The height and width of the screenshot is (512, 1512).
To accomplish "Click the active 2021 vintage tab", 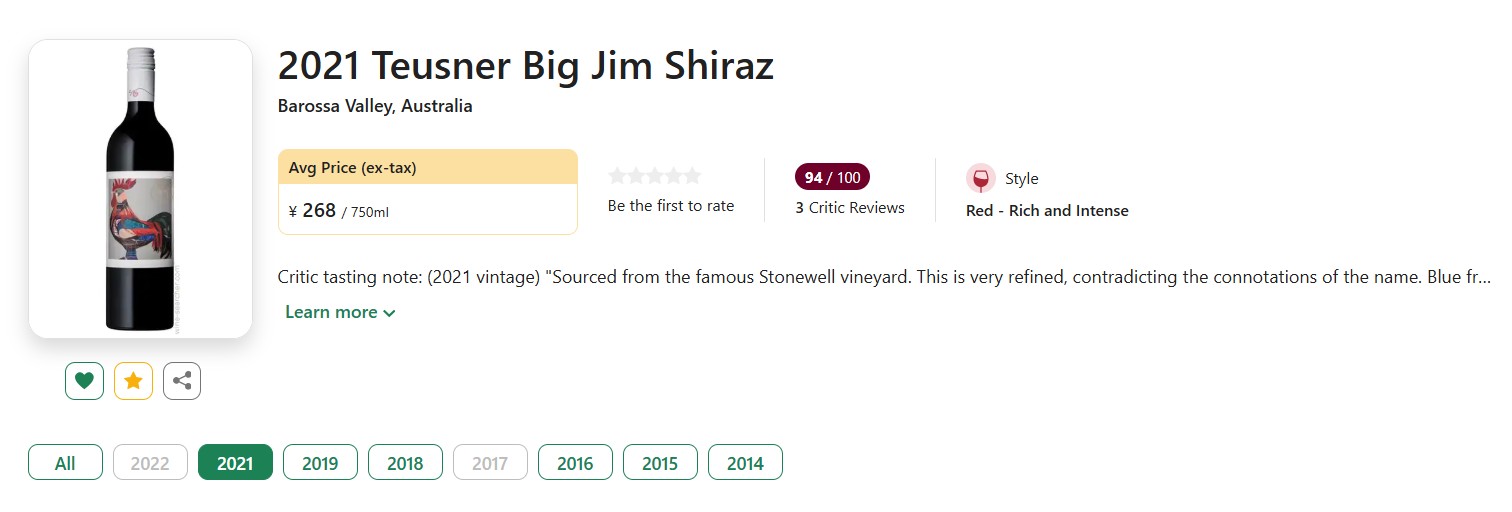I will pyautogui.click(x=235, y=463).
